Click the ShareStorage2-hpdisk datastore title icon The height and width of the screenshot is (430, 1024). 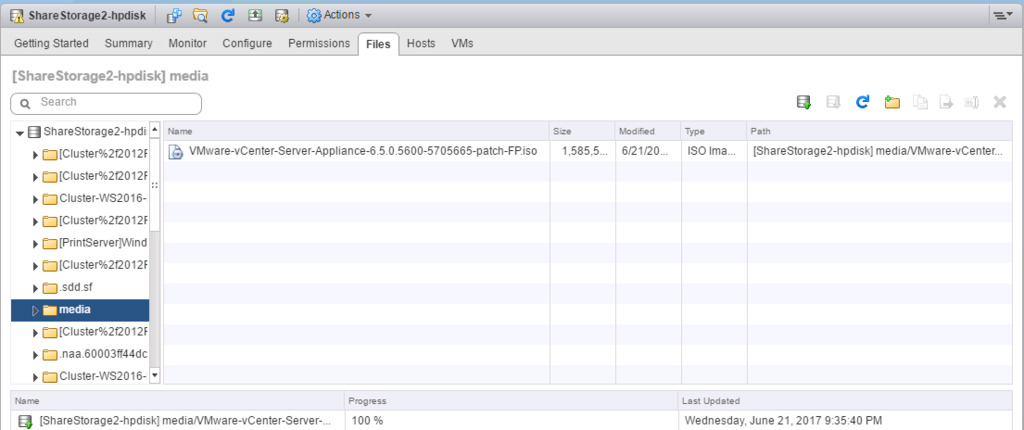tap(18, 15)
